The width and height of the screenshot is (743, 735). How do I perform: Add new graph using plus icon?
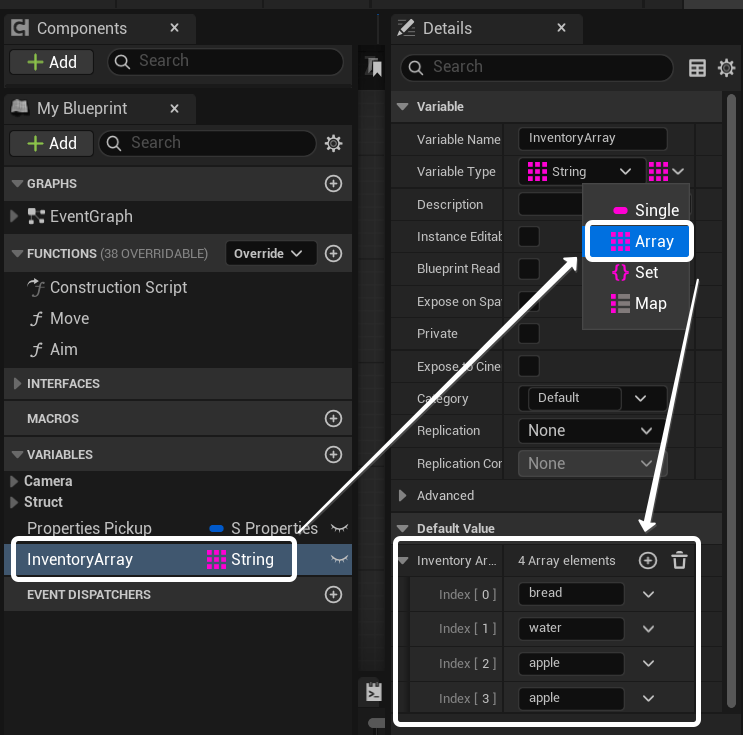[334, 184]
